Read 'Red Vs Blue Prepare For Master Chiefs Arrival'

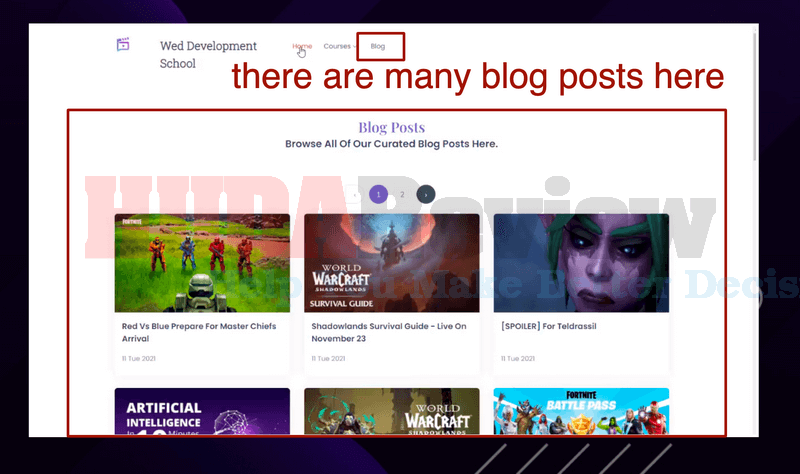pyautogui.click(x=199, y=332)
